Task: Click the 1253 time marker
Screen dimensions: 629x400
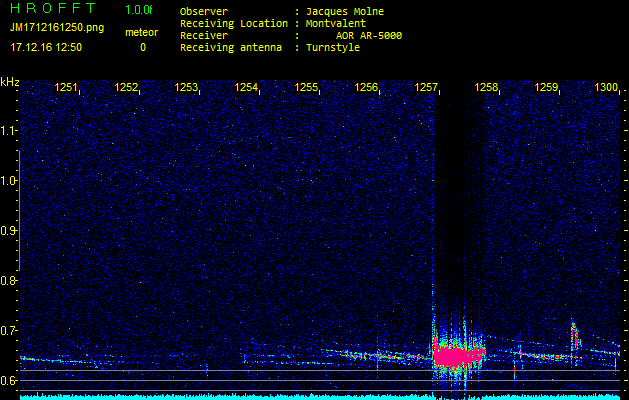Action: 186,87
